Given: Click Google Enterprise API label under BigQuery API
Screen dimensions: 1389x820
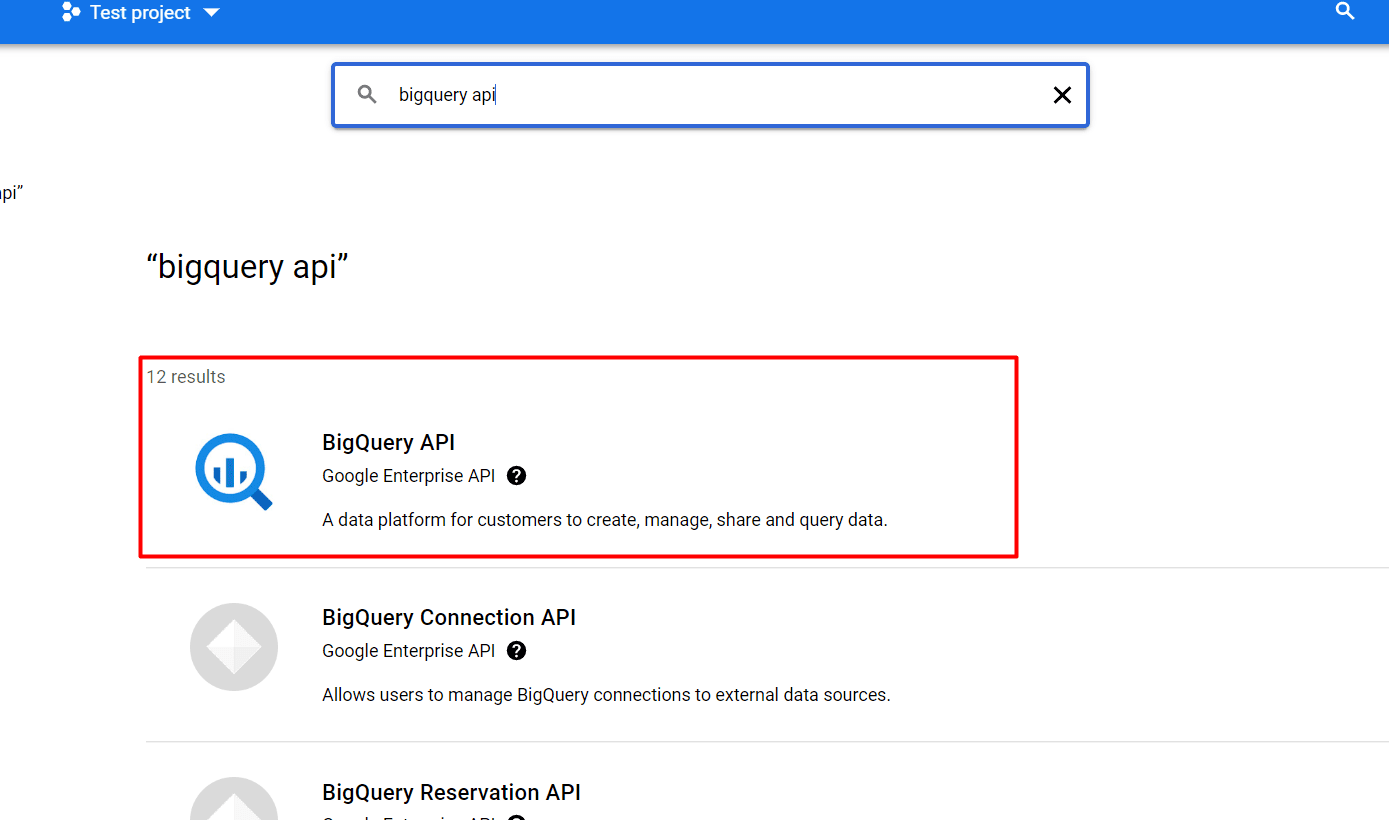Looking at the screenshot, I should (408, 476).
